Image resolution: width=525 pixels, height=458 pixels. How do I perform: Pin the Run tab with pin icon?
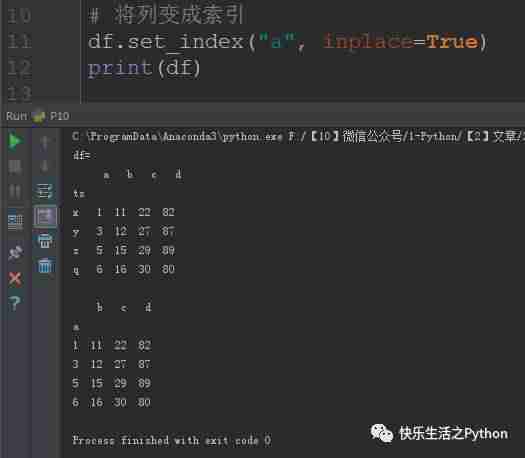point(15,253)
